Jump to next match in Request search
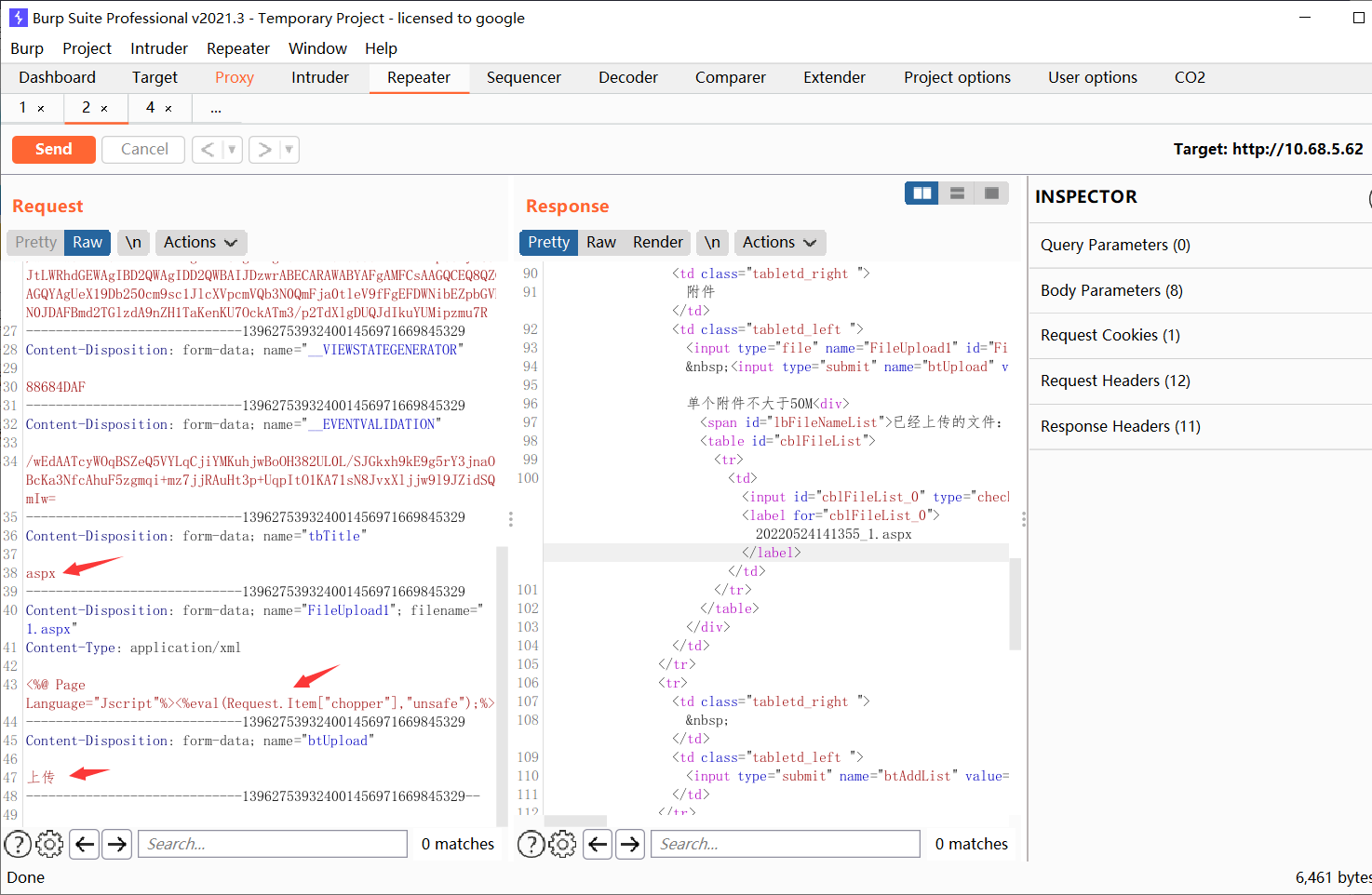Viewport: 1372px width, 895px height. point(117,844)
